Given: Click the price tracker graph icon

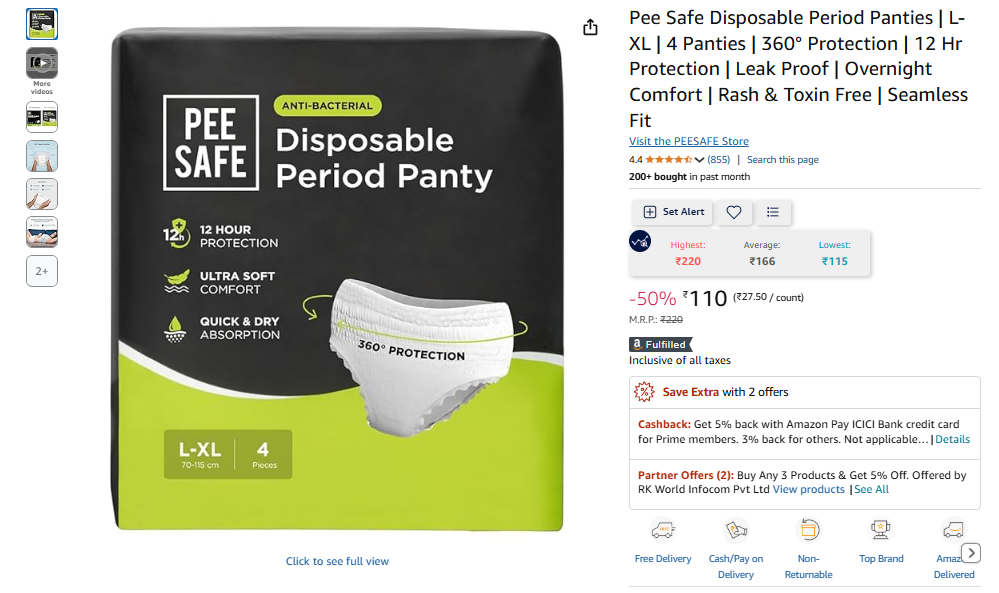Looking at the screenshot, I should click(640, 241).
